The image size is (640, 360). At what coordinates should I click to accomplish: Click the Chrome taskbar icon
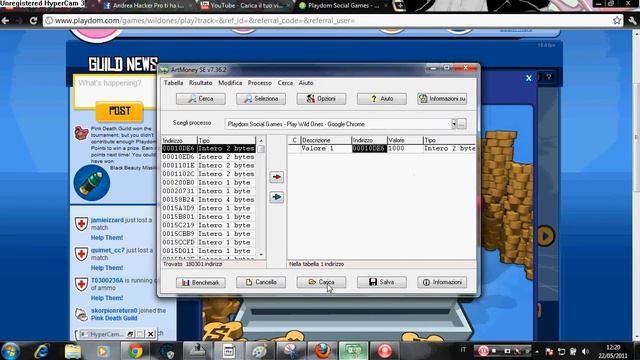(x=135, y=351)
